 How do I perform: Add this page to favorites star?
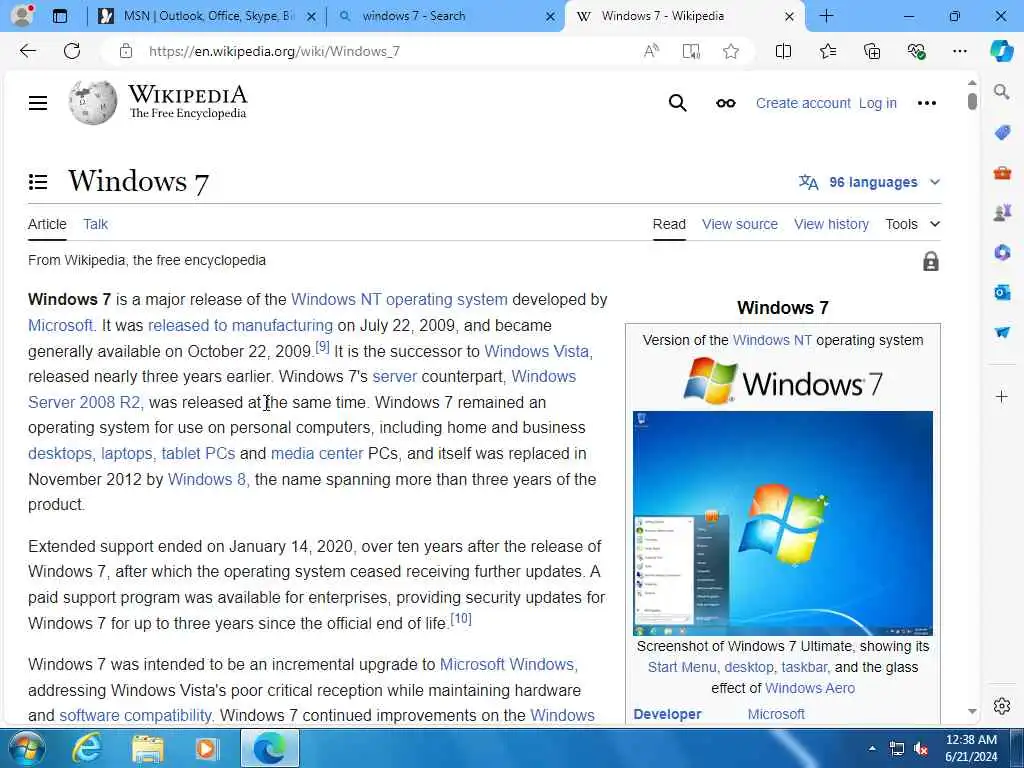pyautogui.click(x=731, y=51)
